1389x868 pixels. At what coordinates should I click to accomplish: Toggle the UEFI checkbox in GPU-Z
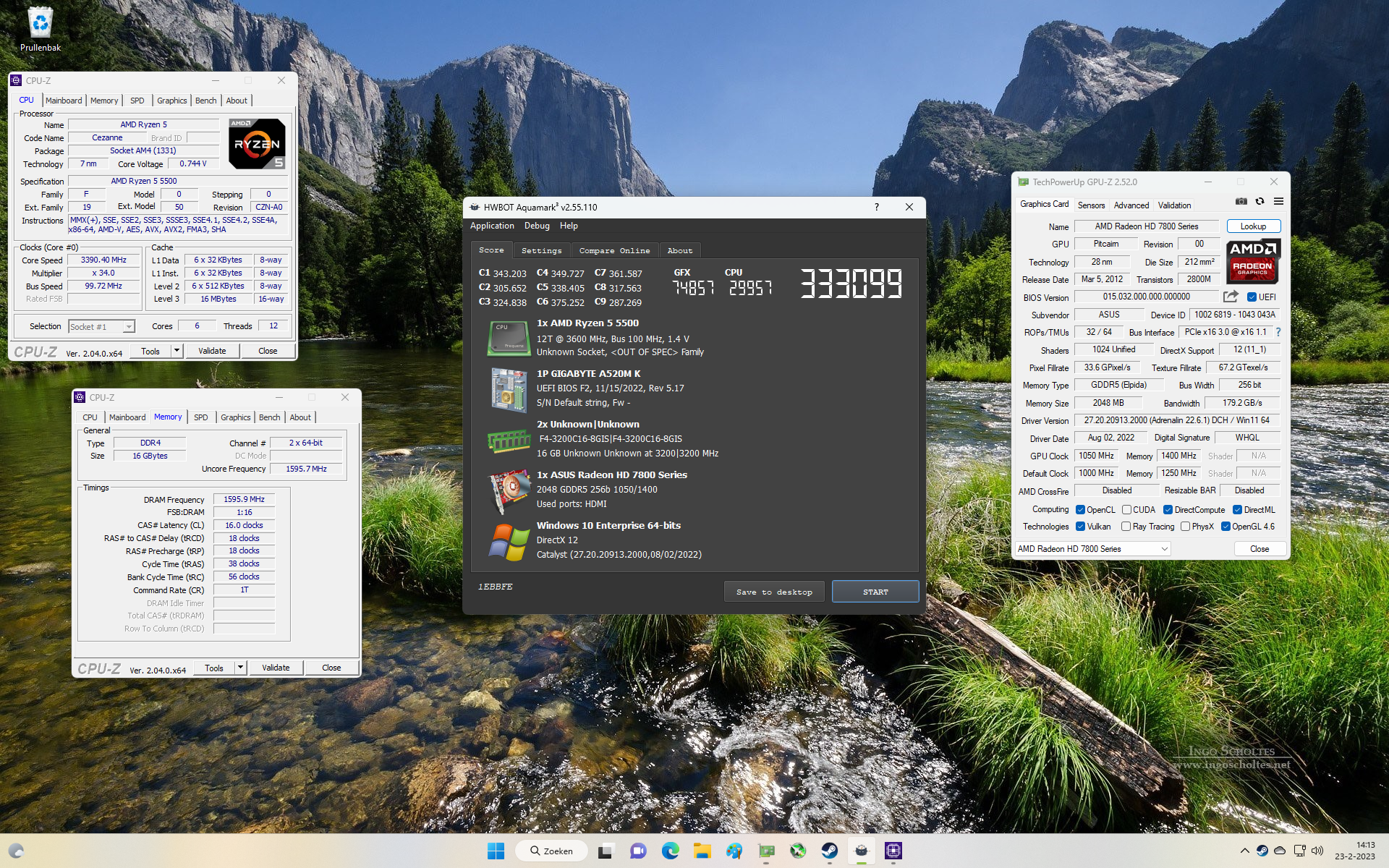(x=1252, y=297)
